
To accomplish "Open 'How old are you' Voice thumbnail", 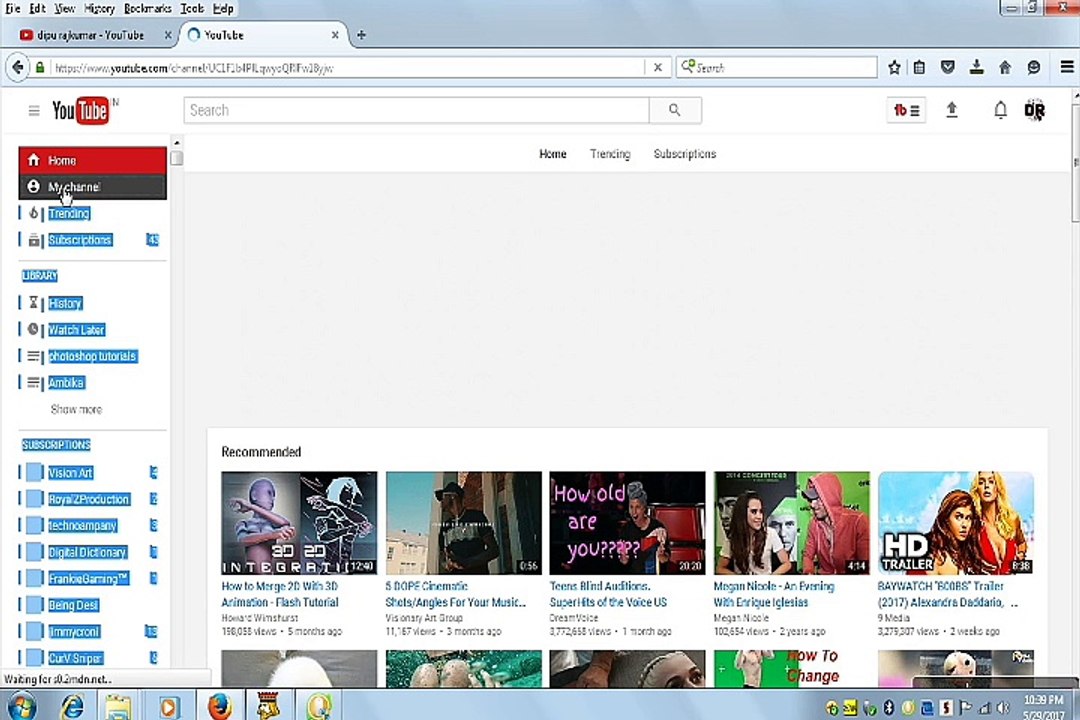I will (627, 523).
